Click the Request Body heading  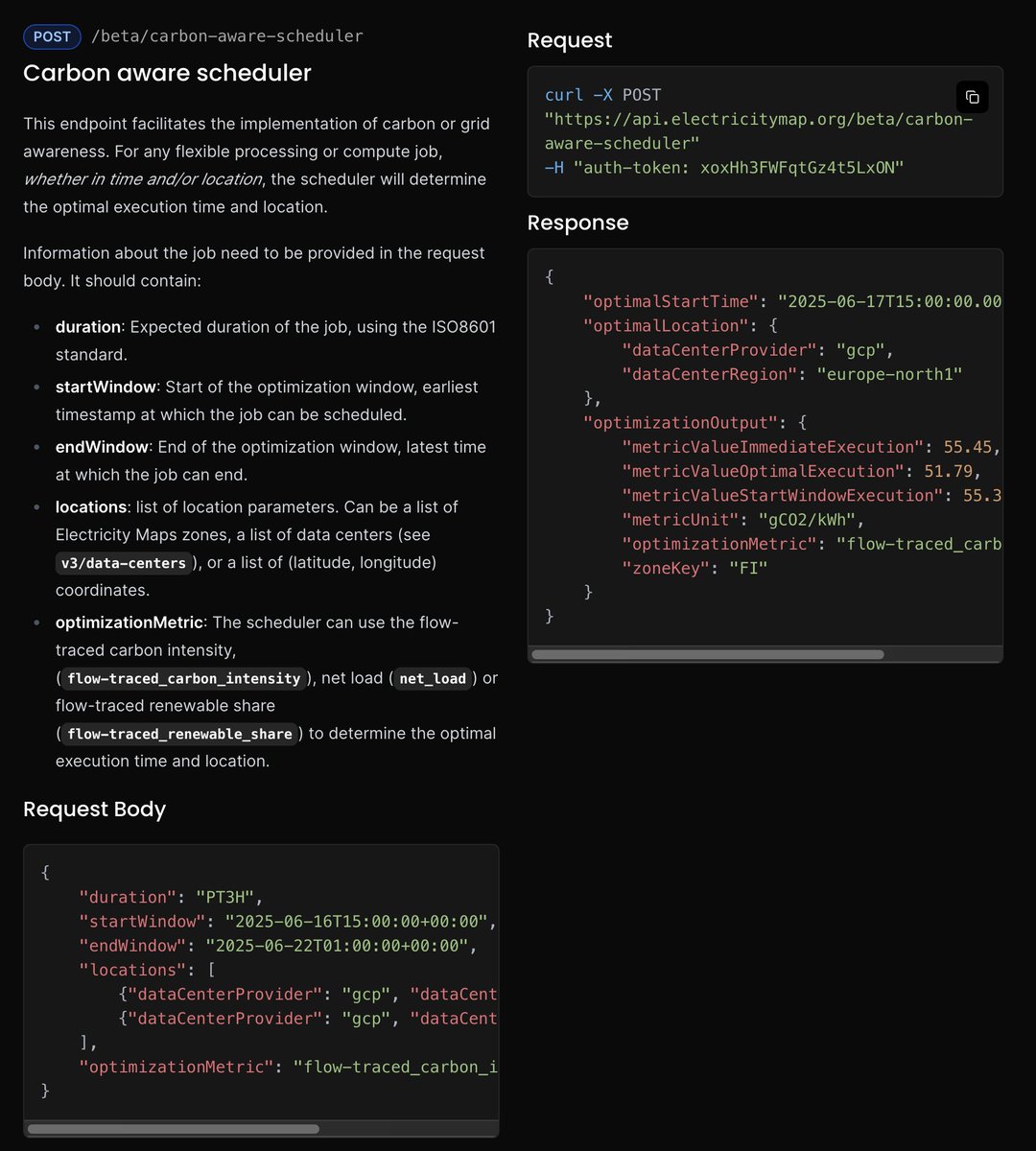coord(94,809)
